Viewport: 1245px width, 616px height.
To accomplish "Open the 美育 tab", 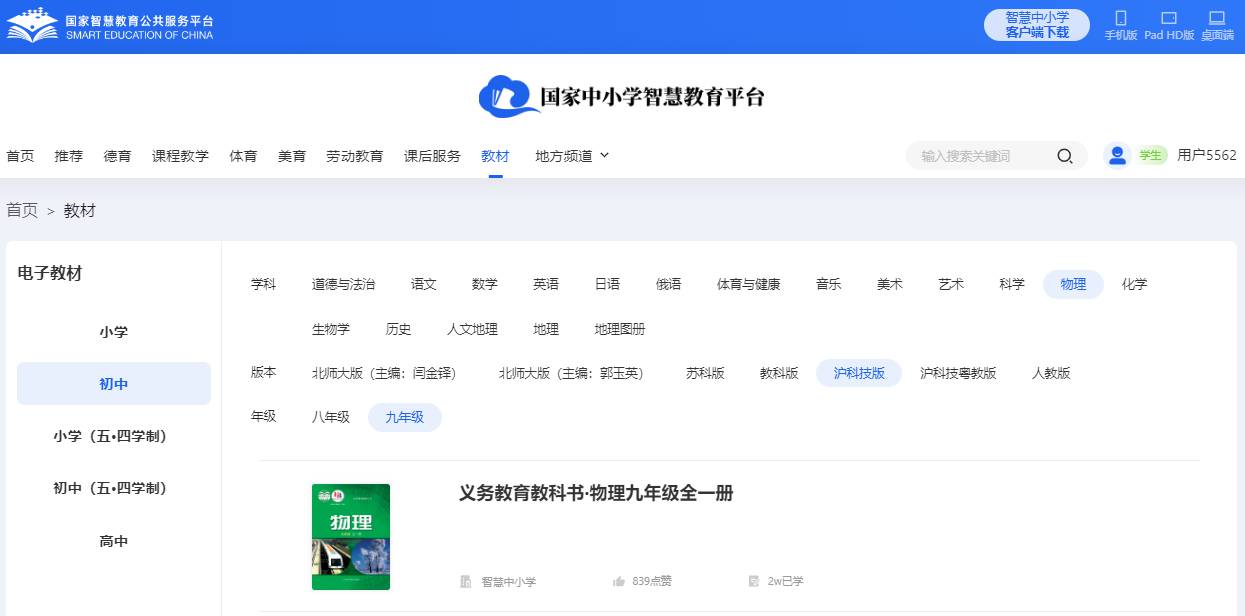I will (292, 156).
